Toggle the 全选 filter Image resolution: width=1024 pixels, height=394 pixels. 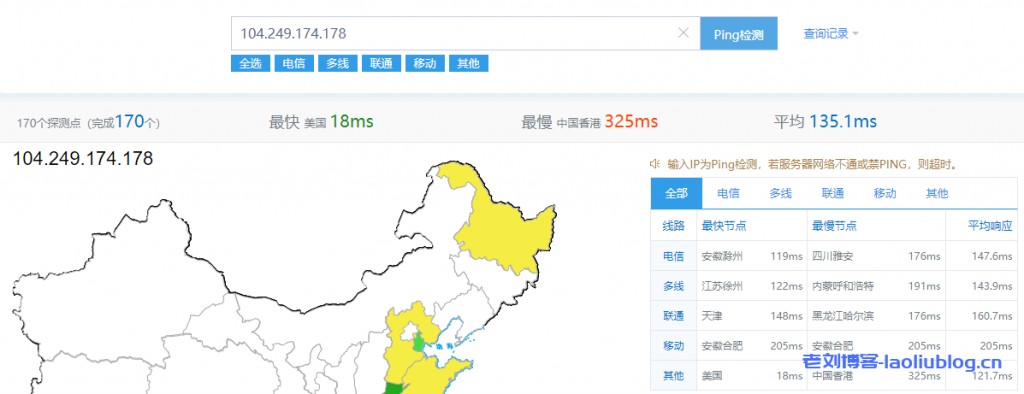click(250, 63)
